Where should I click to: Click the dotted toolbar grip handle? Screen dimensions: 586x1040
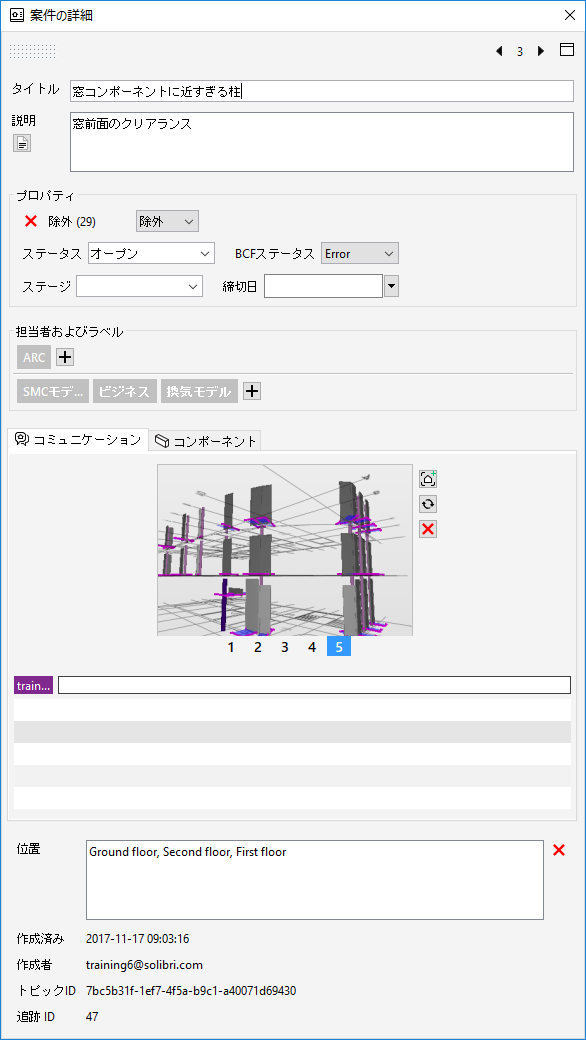point(32,51)
